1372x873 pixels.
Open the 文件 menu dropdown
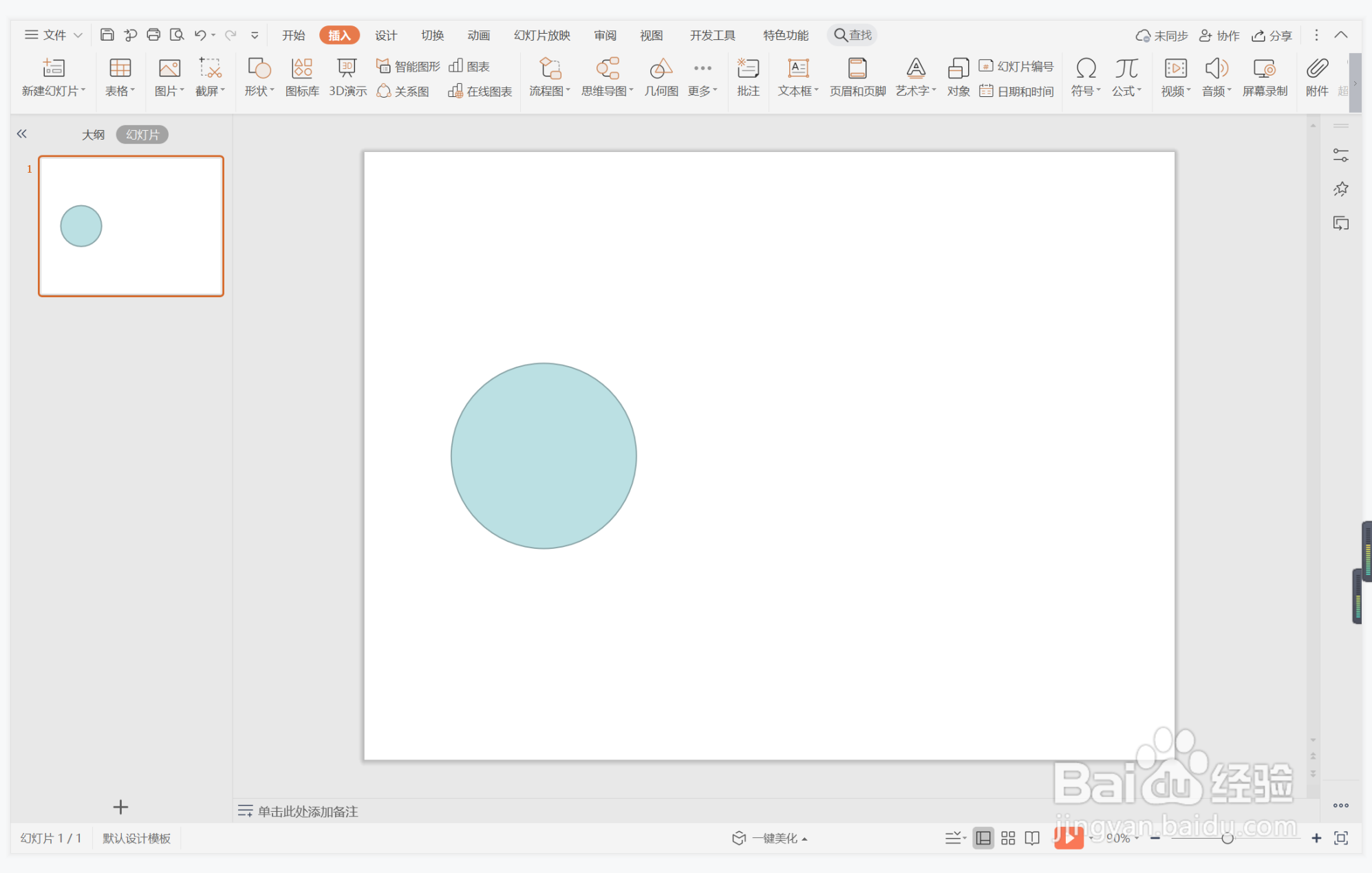54,35
